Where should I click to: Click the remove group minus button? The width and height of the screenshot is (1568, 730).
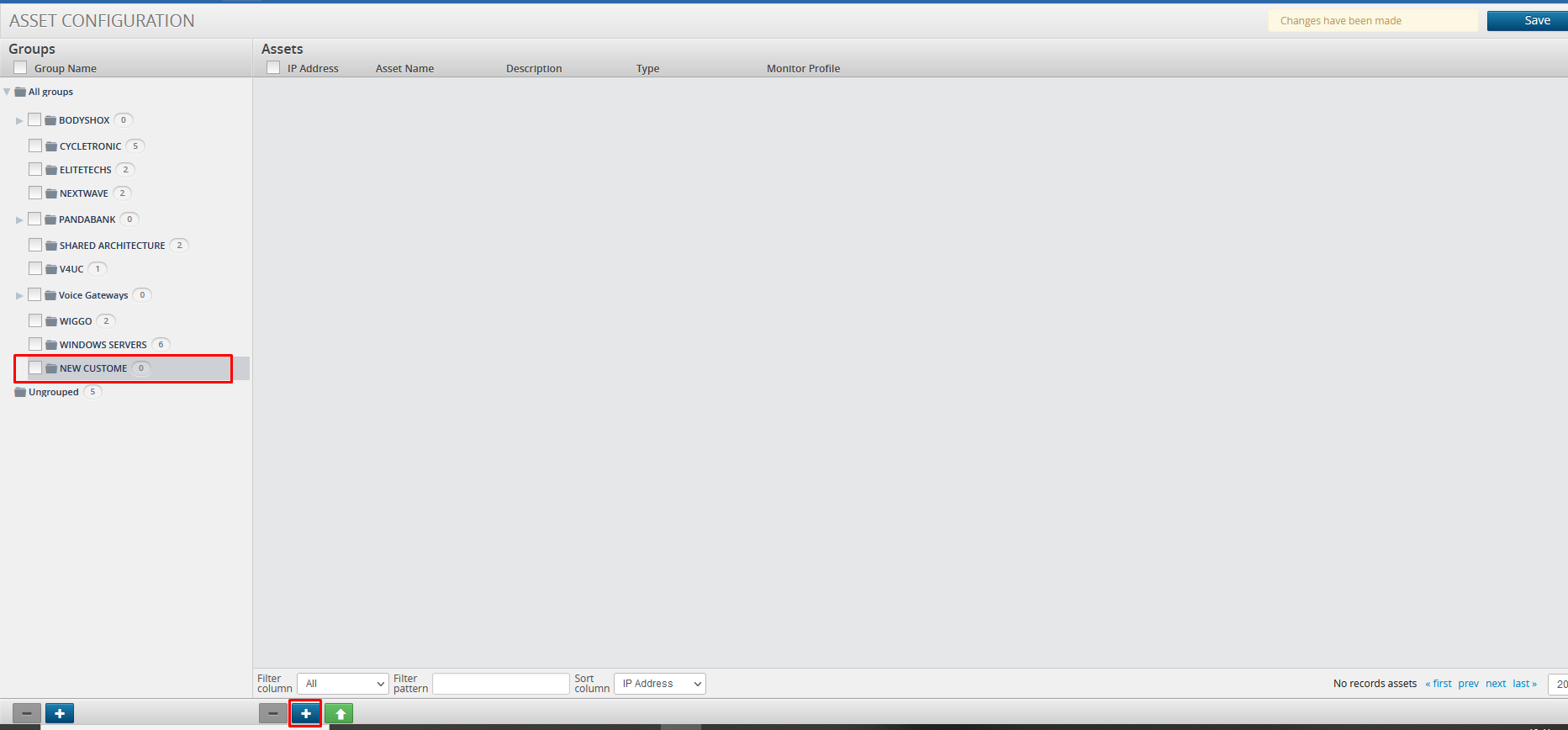(27, 713)
